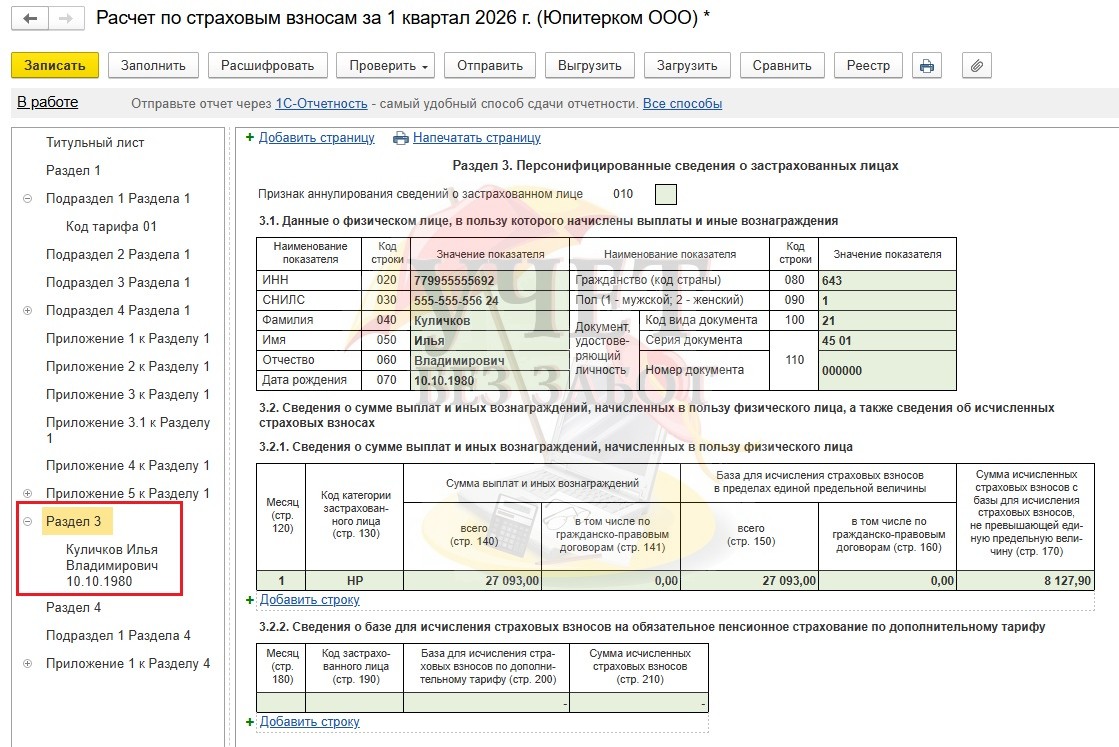
Task: Click Добавить строку under section 3.2.1
Action: (x=309, y=600)
